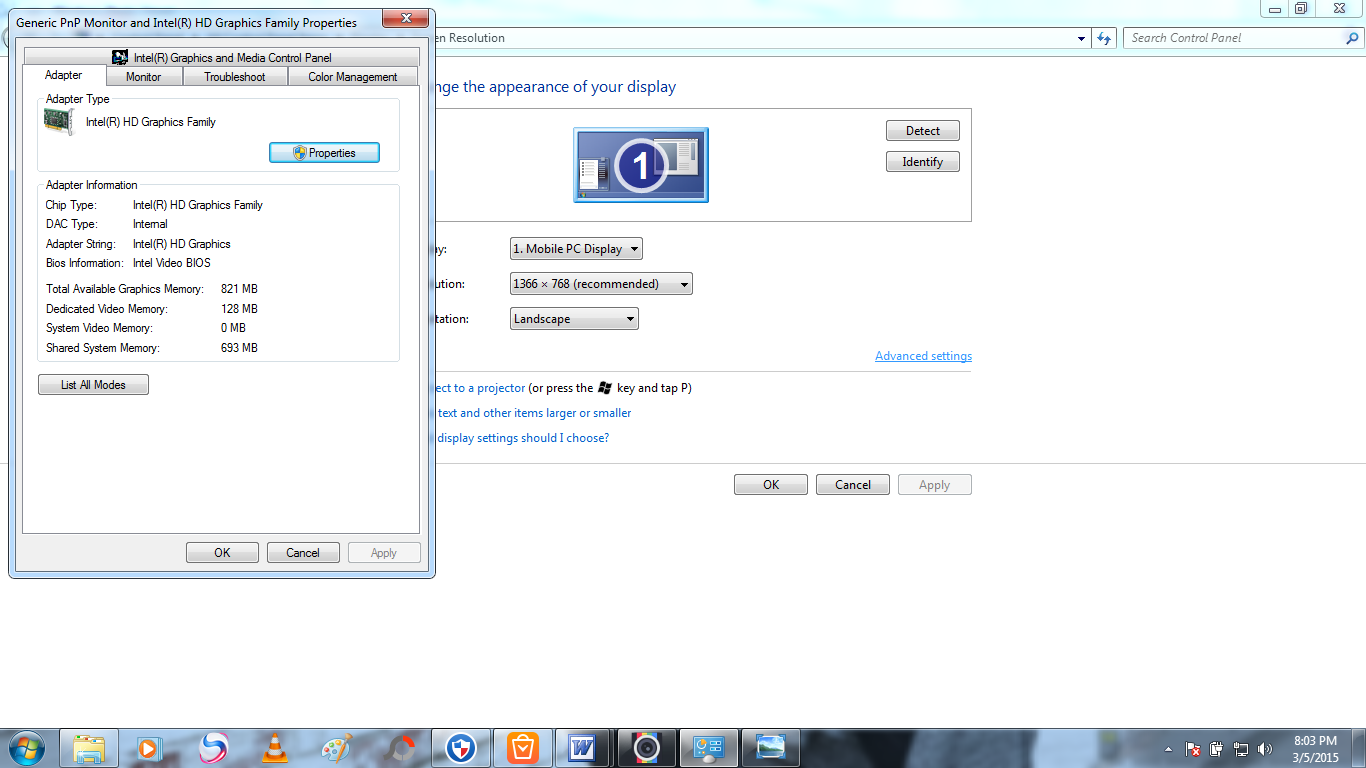Click the display settings should I choose link
The width and height of the screenshot is (1366, 768).
click(x=522, y=438)
